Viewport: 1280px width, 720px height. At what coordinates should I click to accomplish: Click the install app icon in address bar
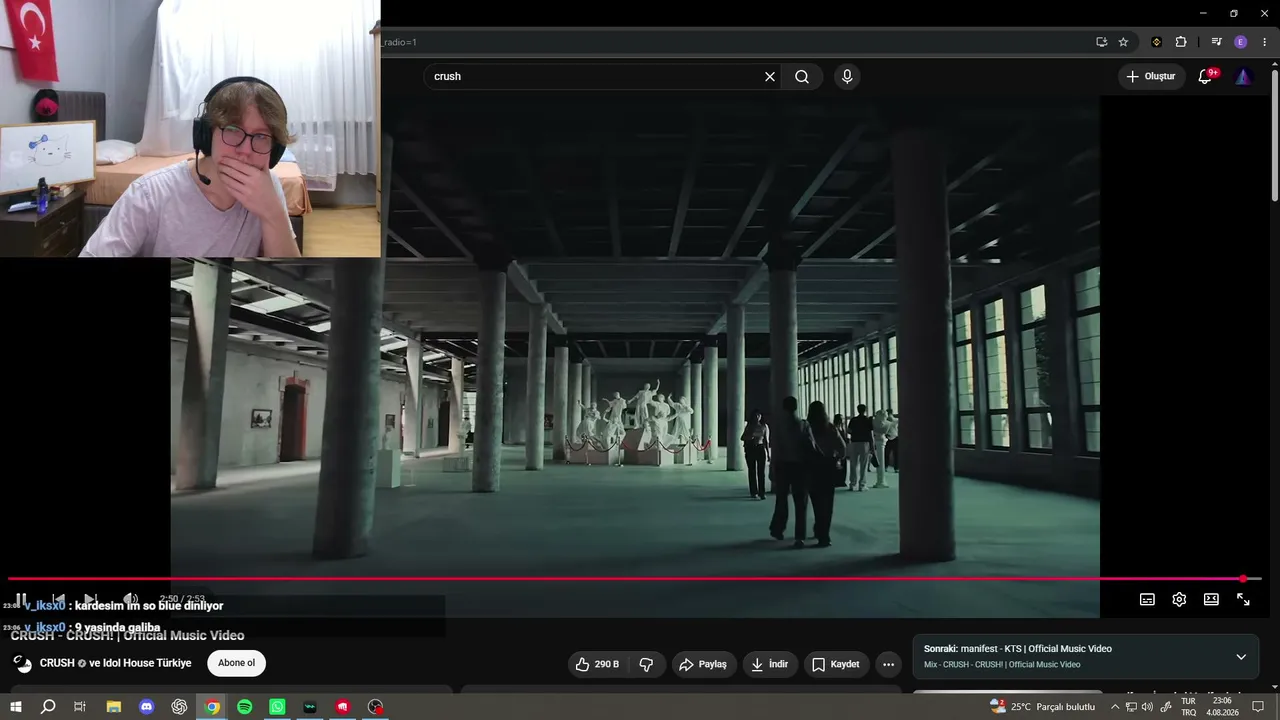tap(1101, 42)
